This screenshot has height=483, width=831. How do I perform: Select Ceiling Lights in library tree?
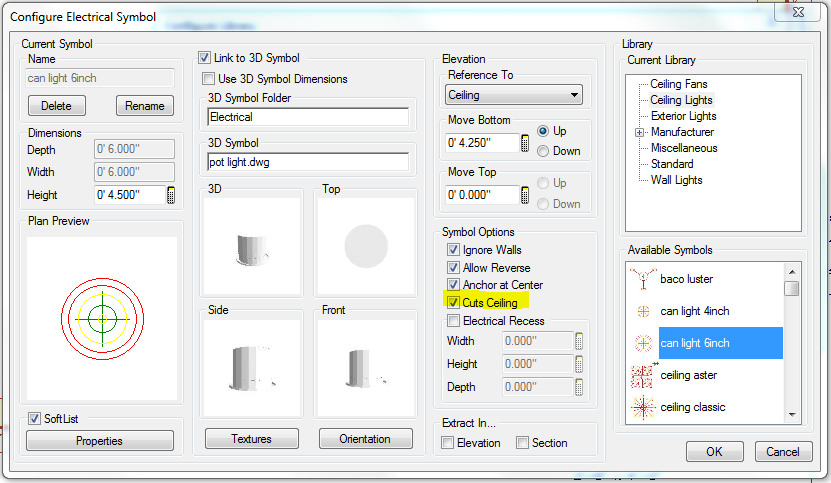point(681,100)
